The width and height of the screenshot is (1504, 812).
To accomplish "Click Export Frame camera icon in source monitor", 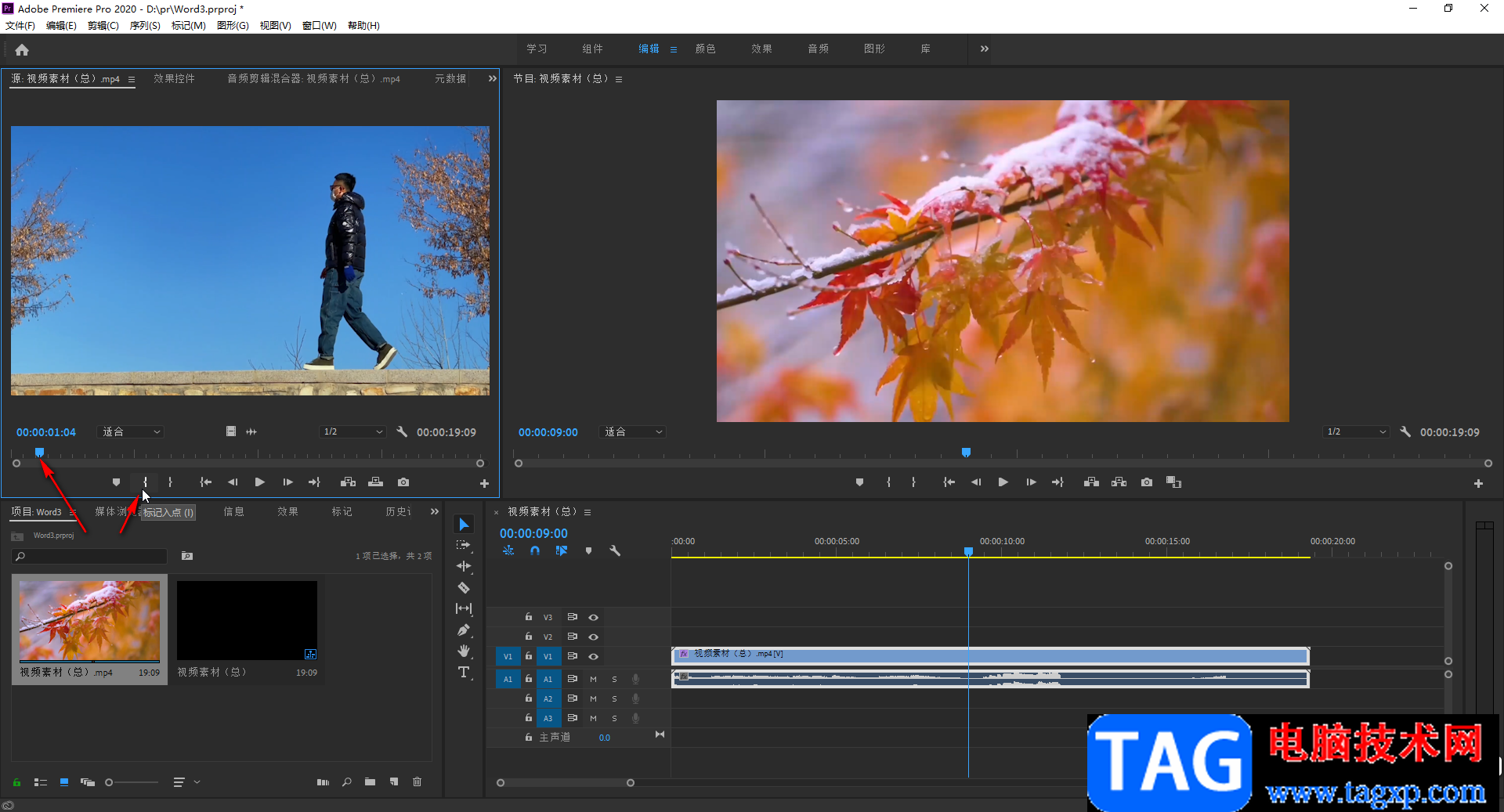I will click(403, 482).
